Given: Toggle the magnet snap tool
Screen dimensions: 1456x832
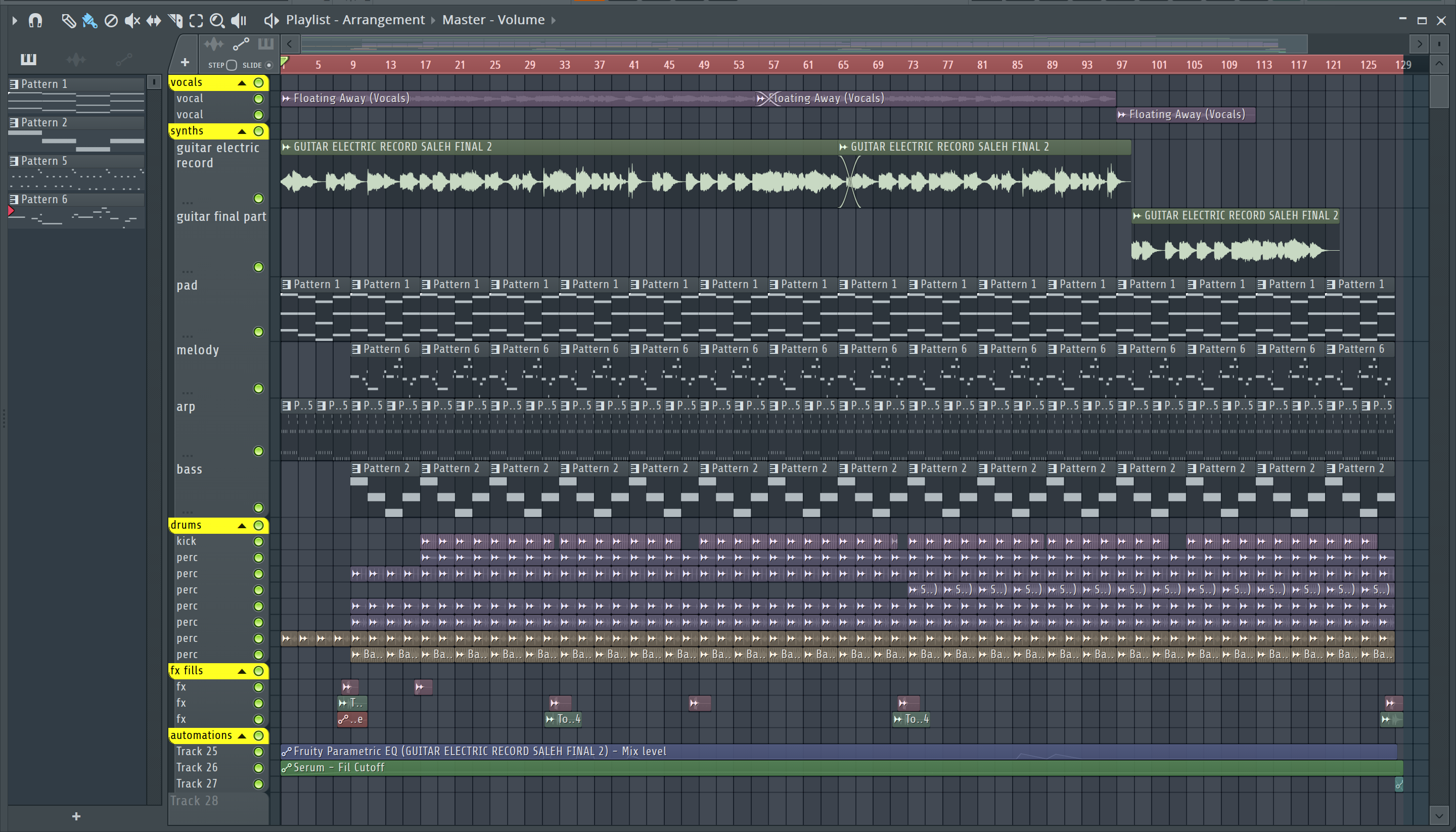Looking at the screenshot, I should coord(35,21).
